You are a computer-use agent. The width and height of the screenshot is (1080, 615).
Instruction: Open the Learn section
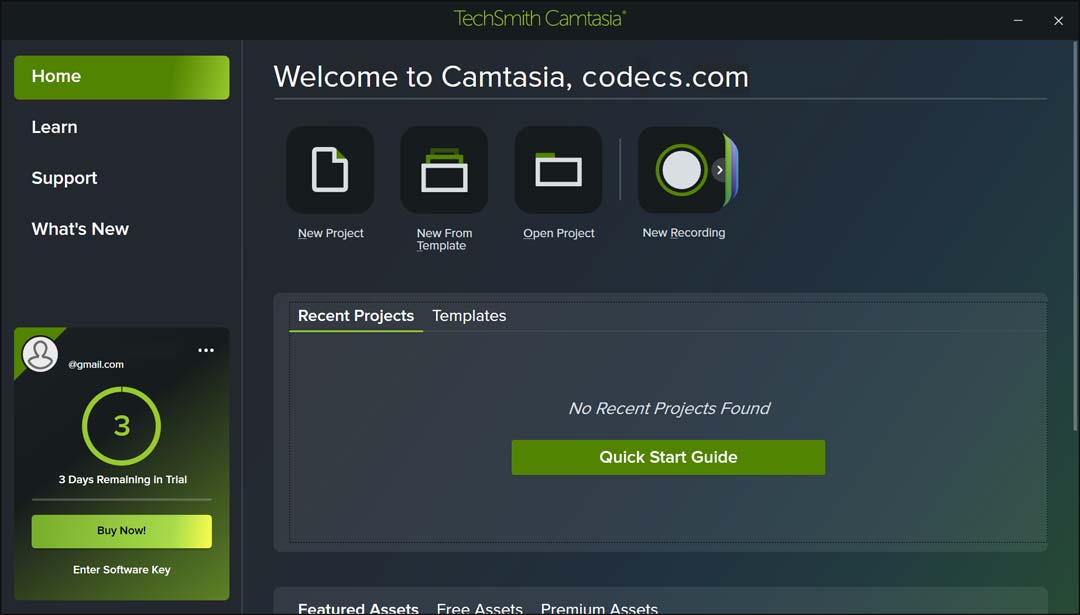[x=54, y=127]
